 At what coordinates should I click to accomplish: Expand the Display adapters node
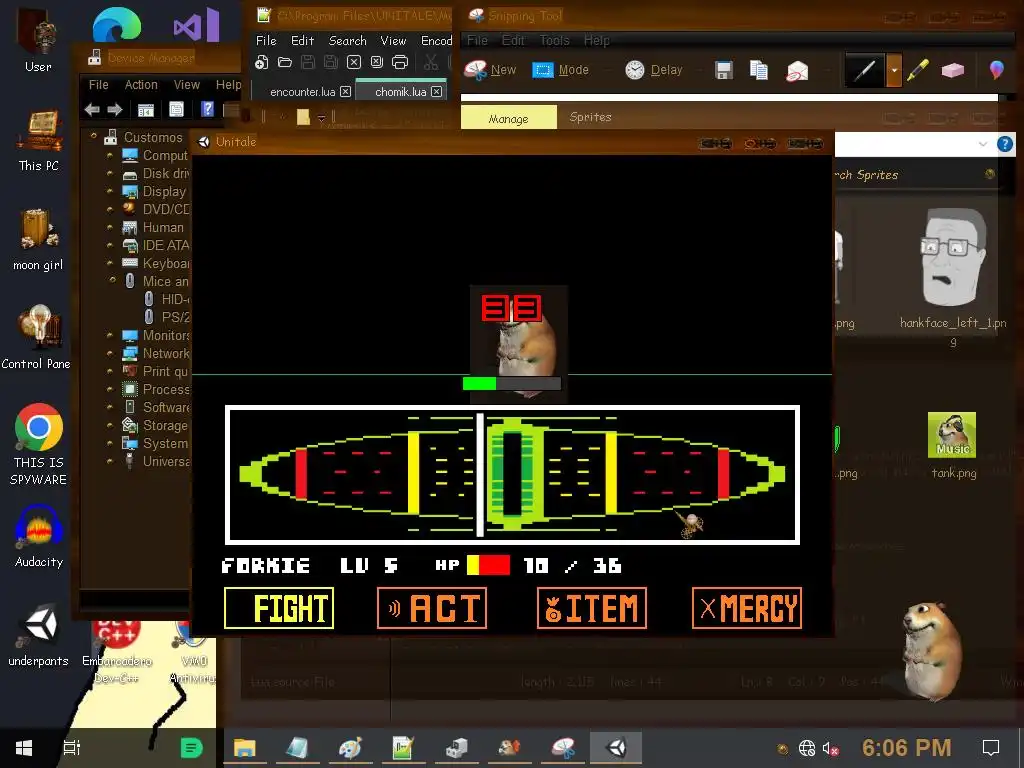(110, 192)
